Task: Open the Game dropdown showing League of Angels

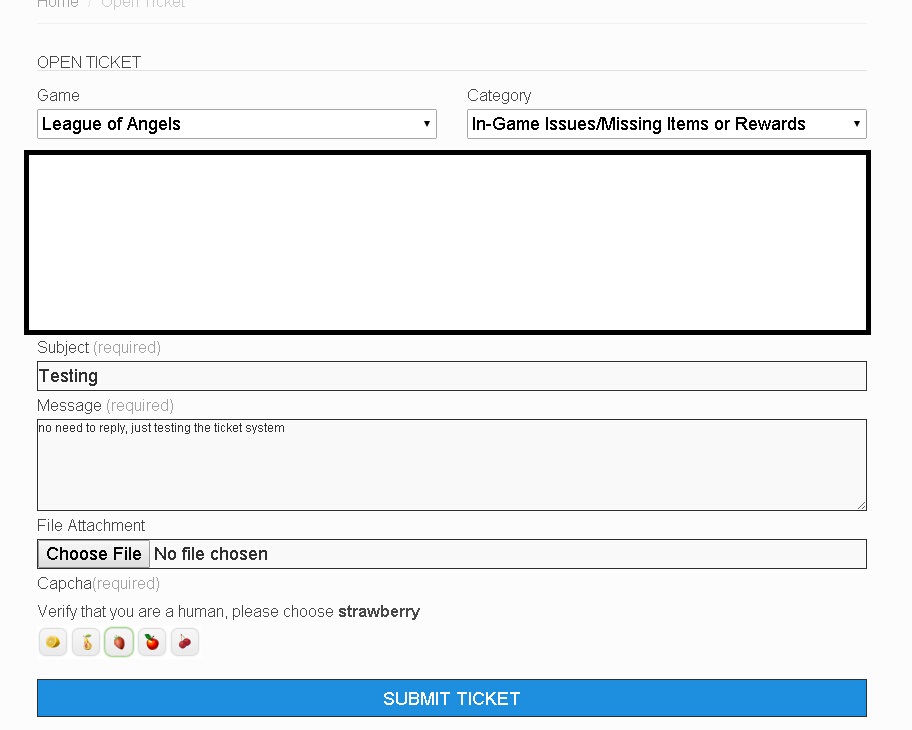Action: point(237,124)
